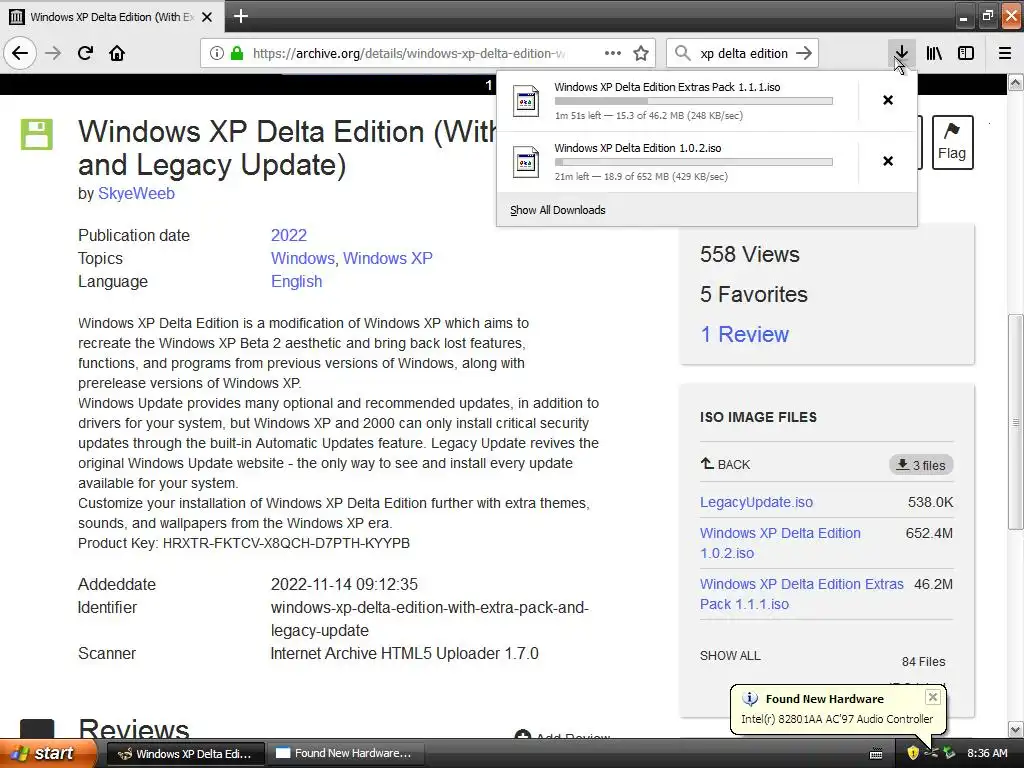The width and height of the screenshot is (1024, 768).
Task: Click the 5 Favorites text
Action: pyautogui.click(x=754, y=295)
